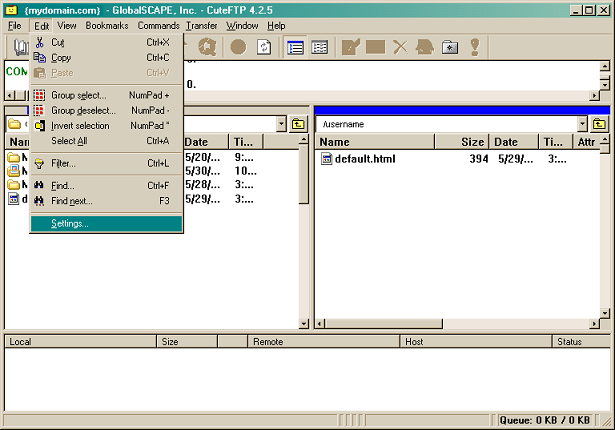Click the exclamation mark toolbar icon
615x430 pixels.
[475, 47]
